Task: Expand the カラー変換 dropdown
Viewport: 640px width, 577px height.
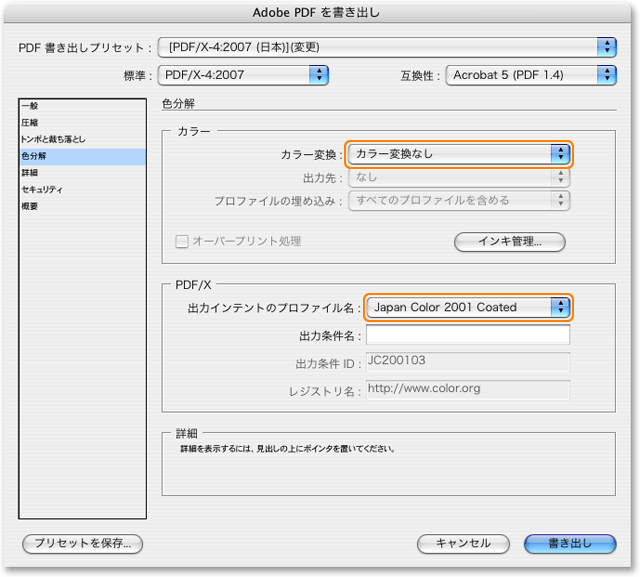Action: coord(459,154)
